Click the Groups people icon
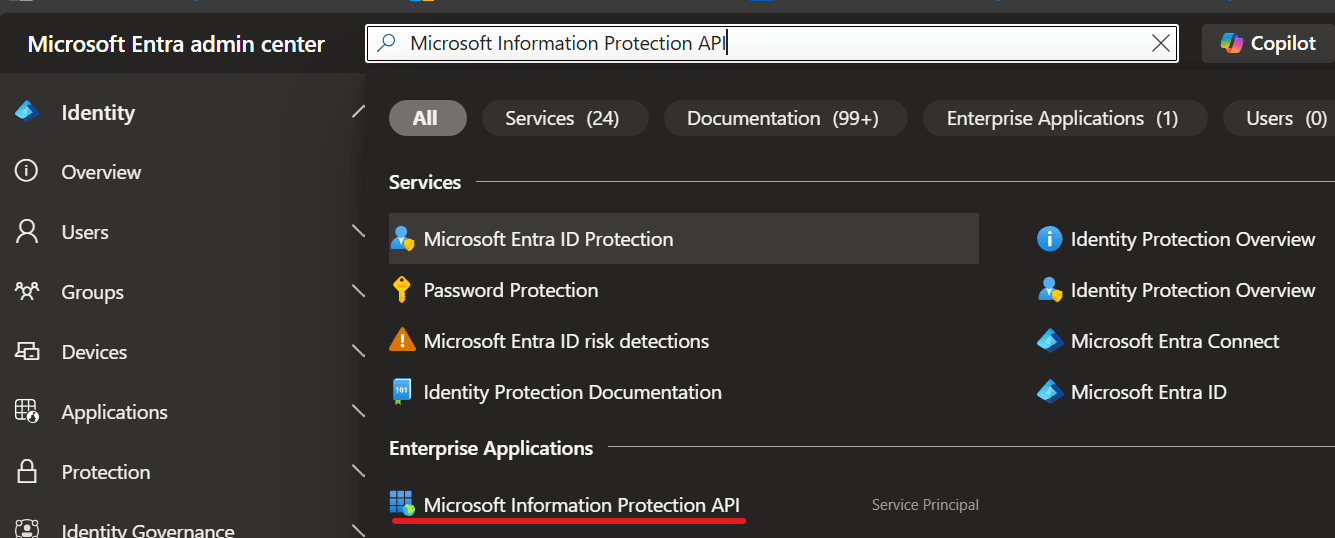 coord(26,292)
